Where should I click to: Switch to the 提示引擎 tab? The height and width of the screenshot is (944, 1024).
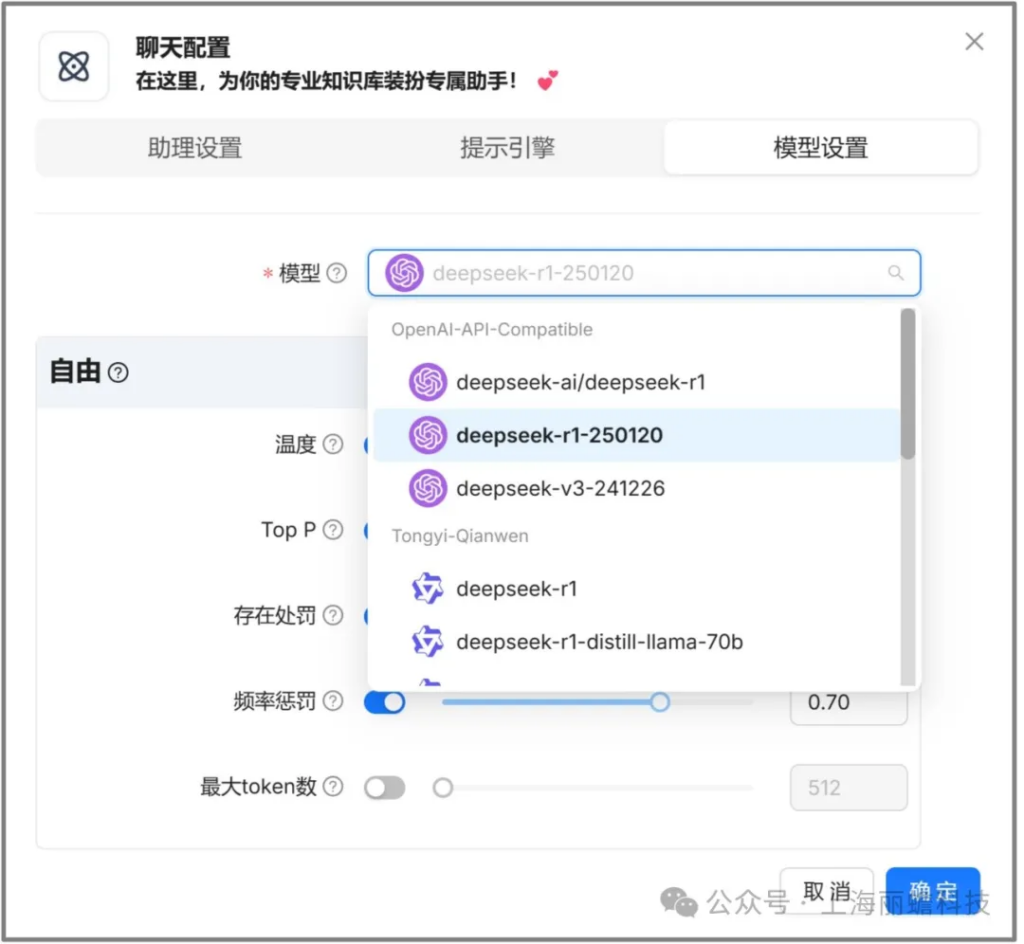(x=507, y=148)
